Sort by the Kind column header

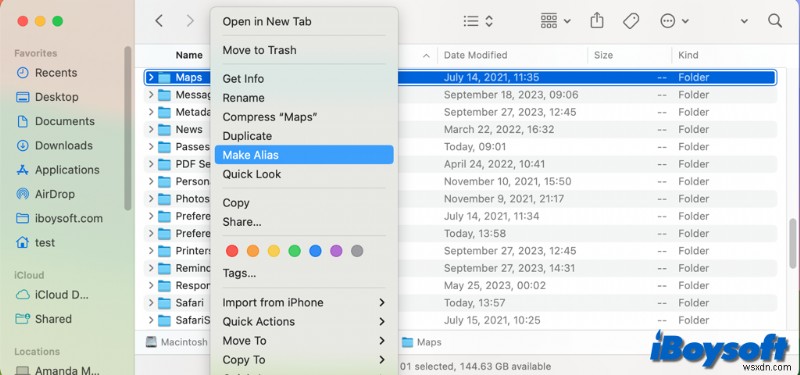coord(688,55)
